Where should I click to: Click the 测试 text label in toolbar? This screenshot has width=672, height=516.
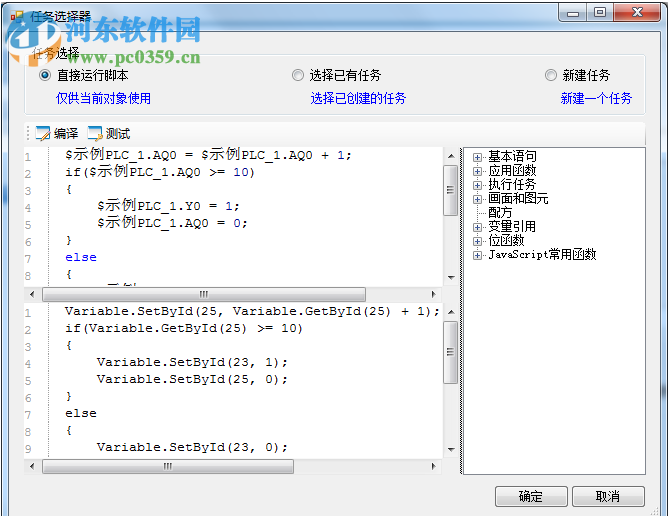tap(118, 134)
